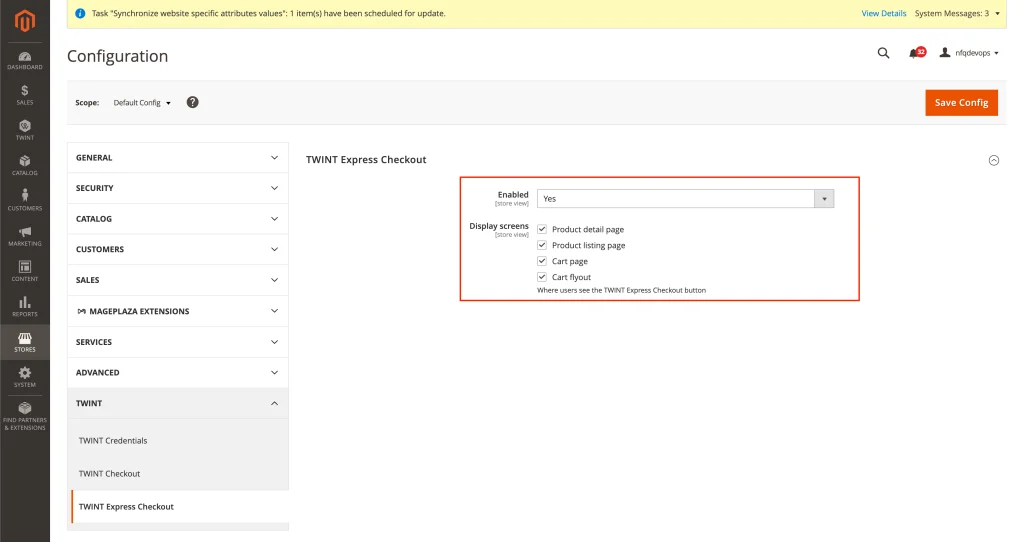This screenshot has height=542, width=1024.
Task: Click the Save Config button
Action: coord(961,103)
